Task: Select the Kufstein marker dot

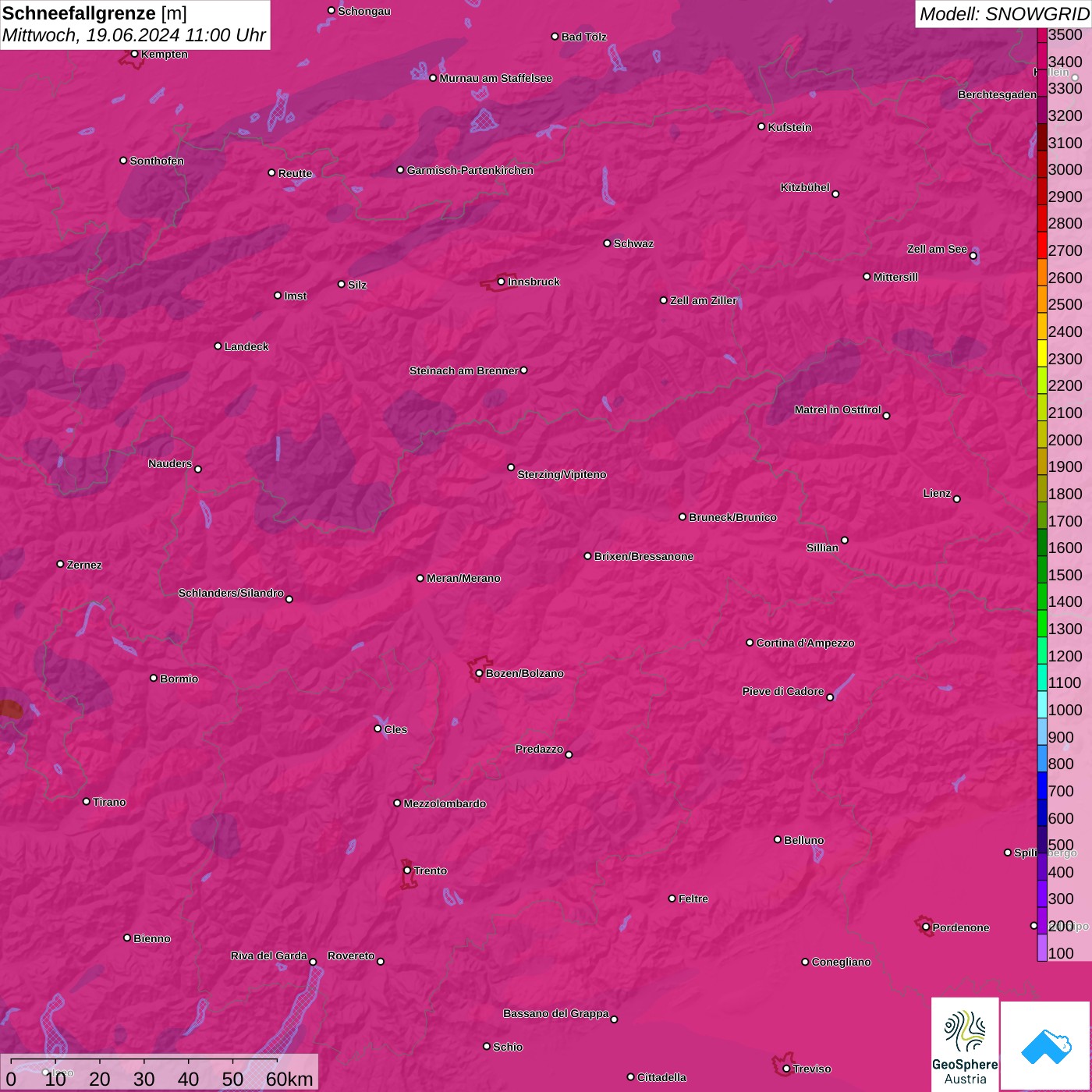Action: click(761, 126)
